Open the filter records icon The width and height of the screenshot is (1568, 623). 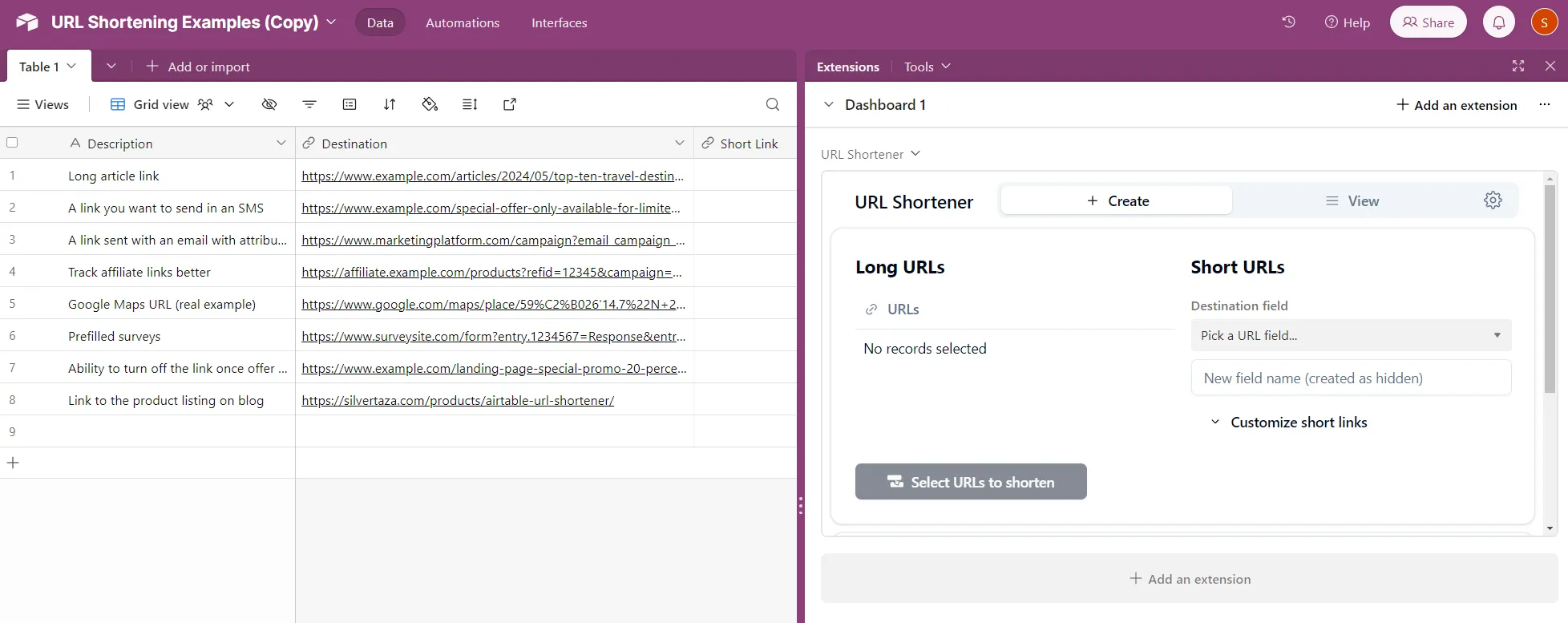coord(309,104)
